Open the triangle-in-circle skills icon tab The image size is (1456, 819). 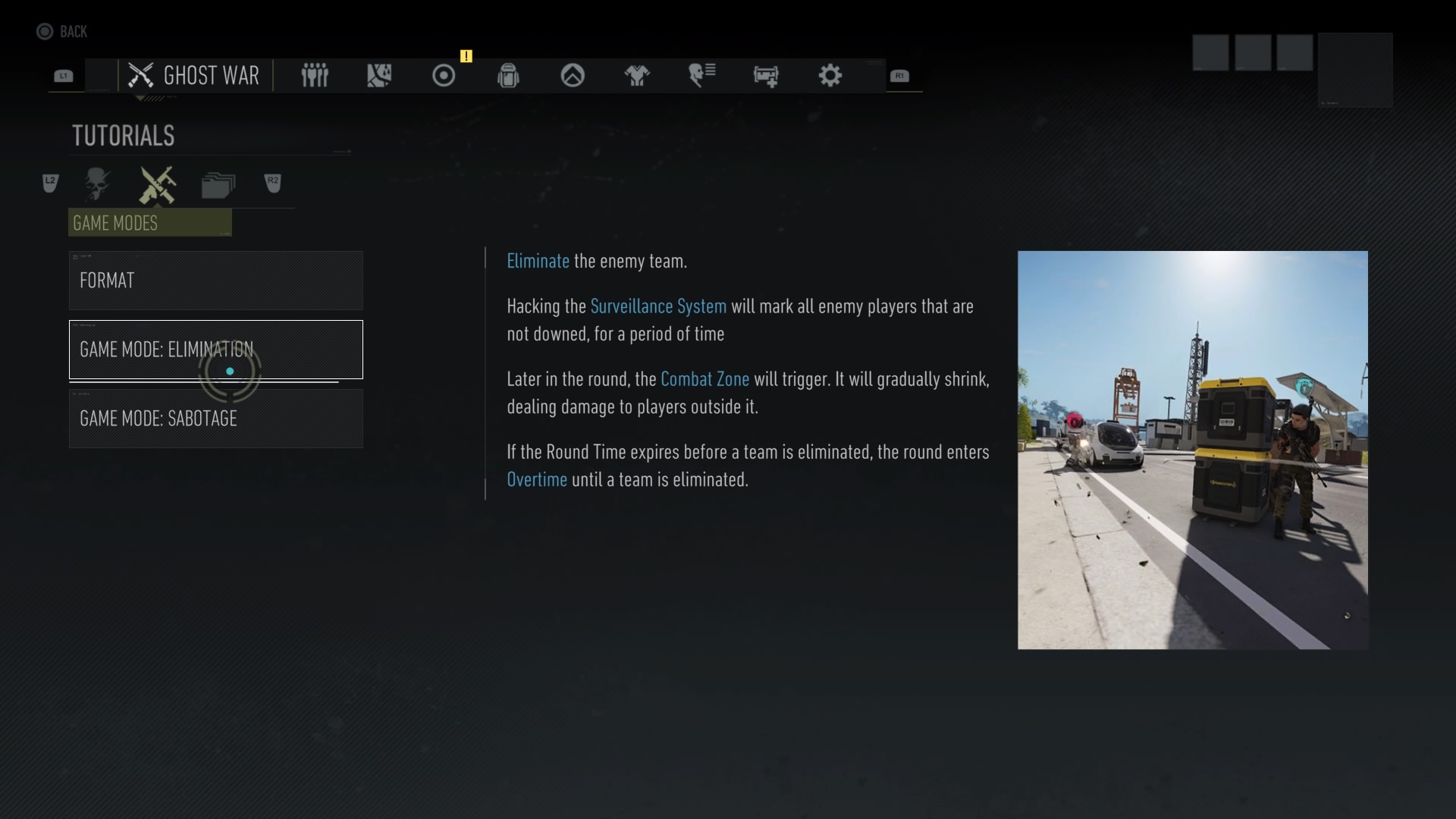[x=573, y=76]
